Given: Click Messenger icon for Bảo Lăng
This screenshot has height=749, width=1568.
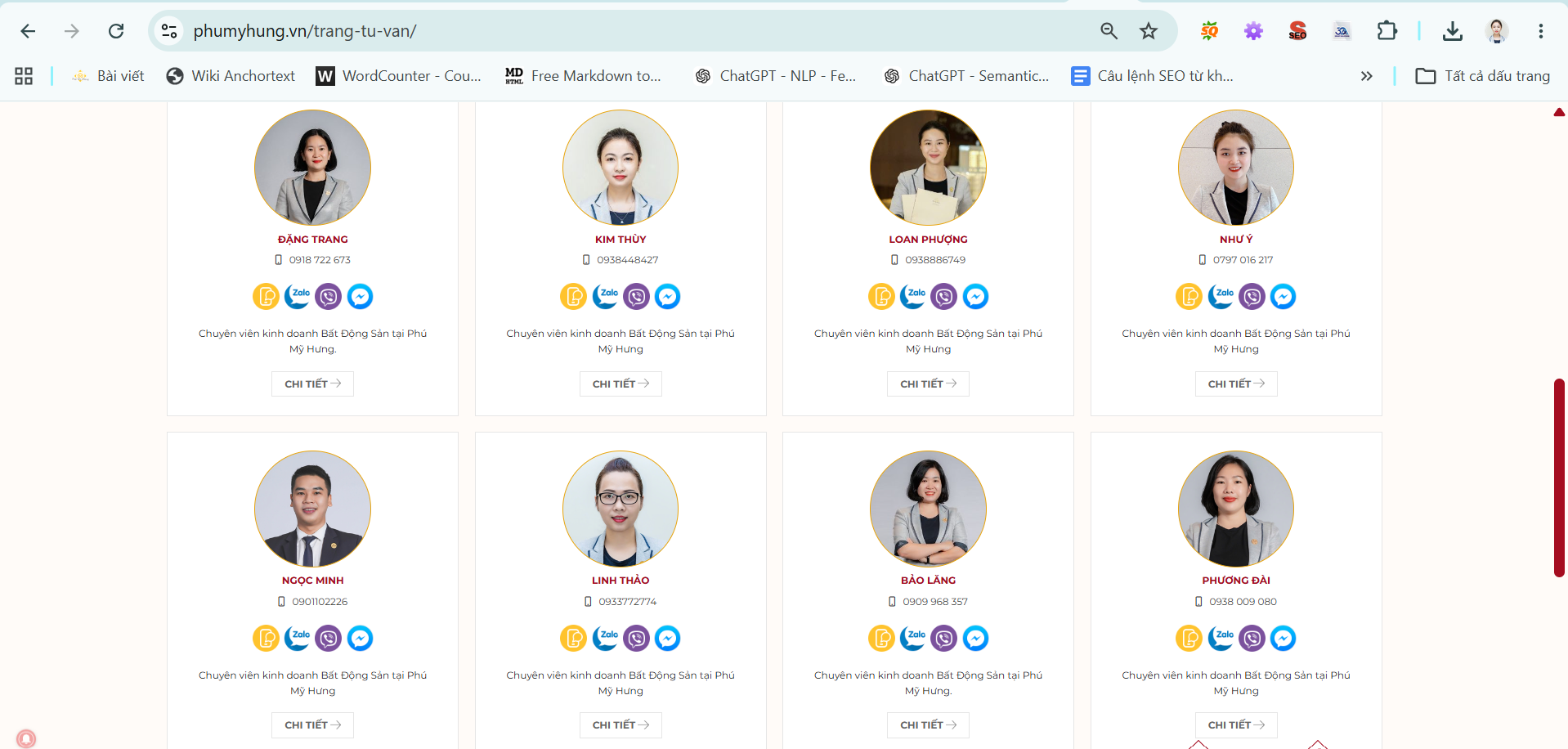Looking at the screenshot, I should pos(975,638).
